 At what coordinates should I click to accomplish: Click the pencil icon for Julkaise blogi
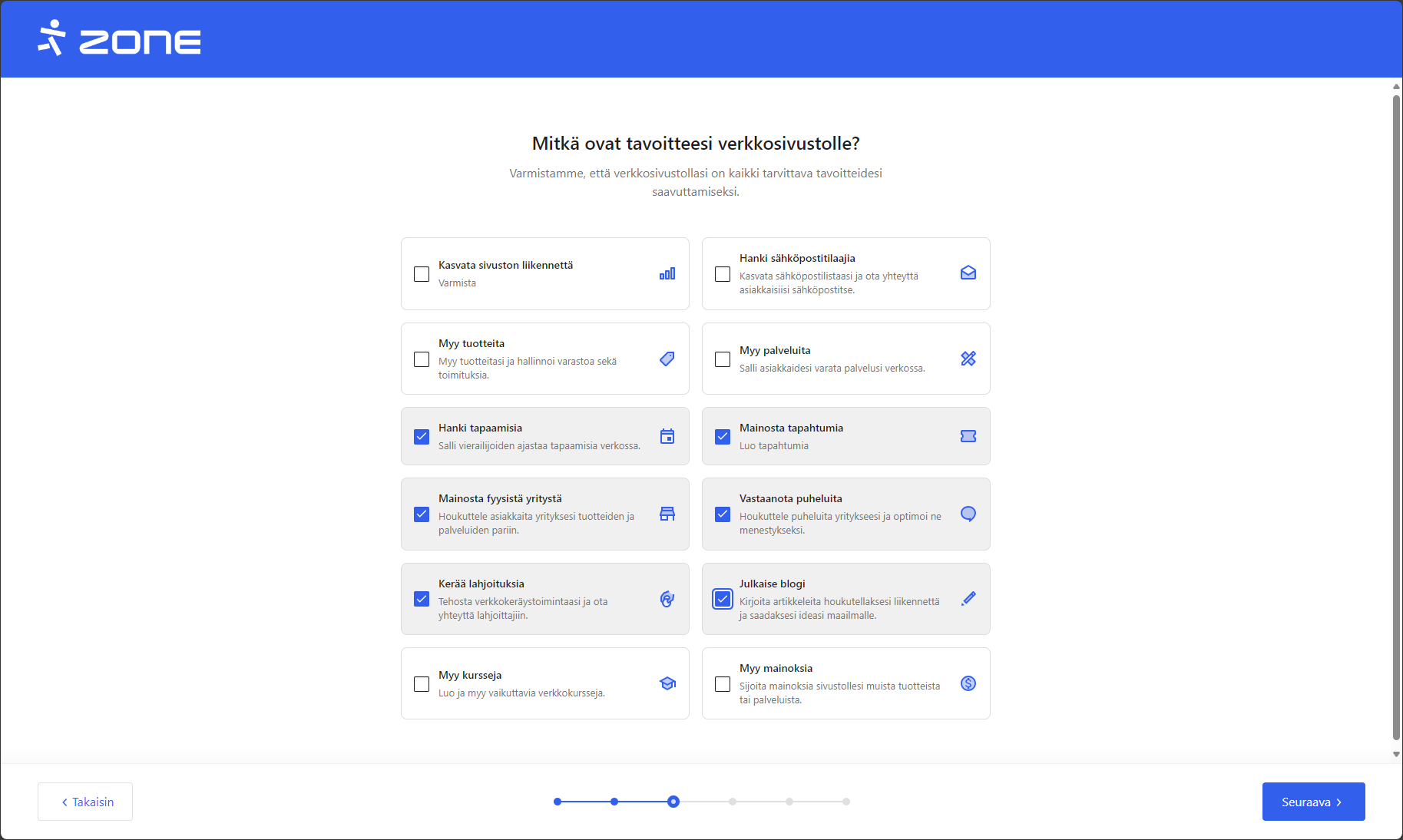coord(968,599)
